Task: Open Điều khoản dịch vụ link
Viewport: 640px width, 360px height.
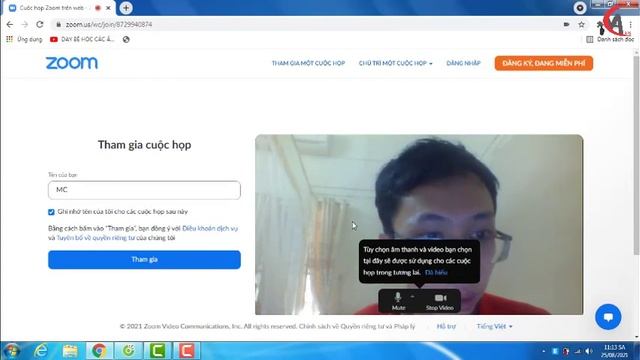Action: (x=210, y=228)
